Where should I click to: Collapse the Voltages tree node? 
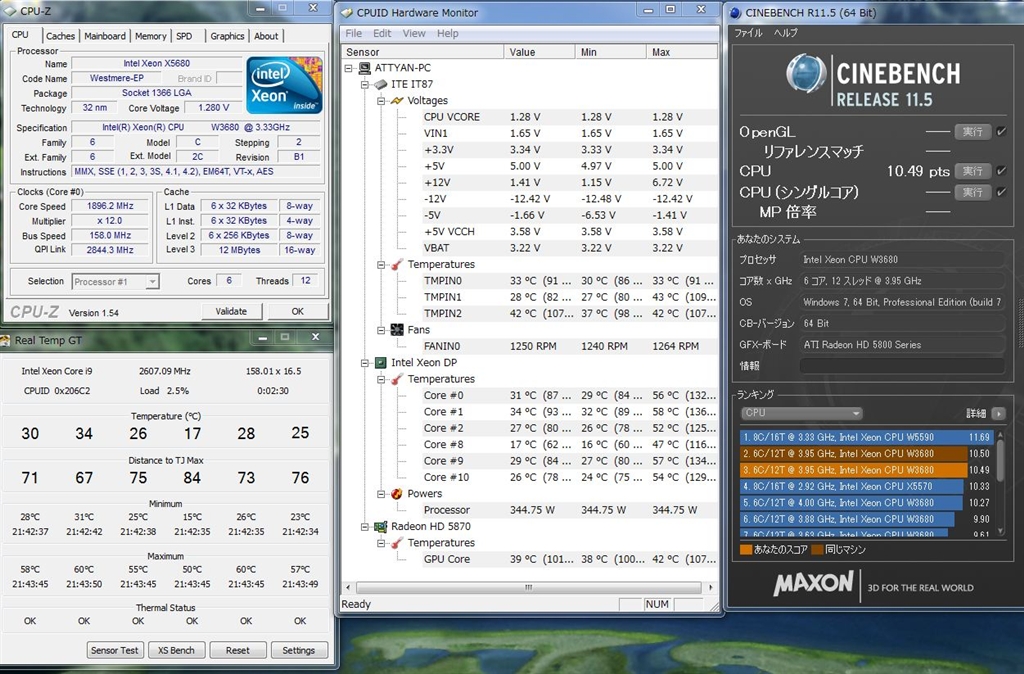pos(381,101)
